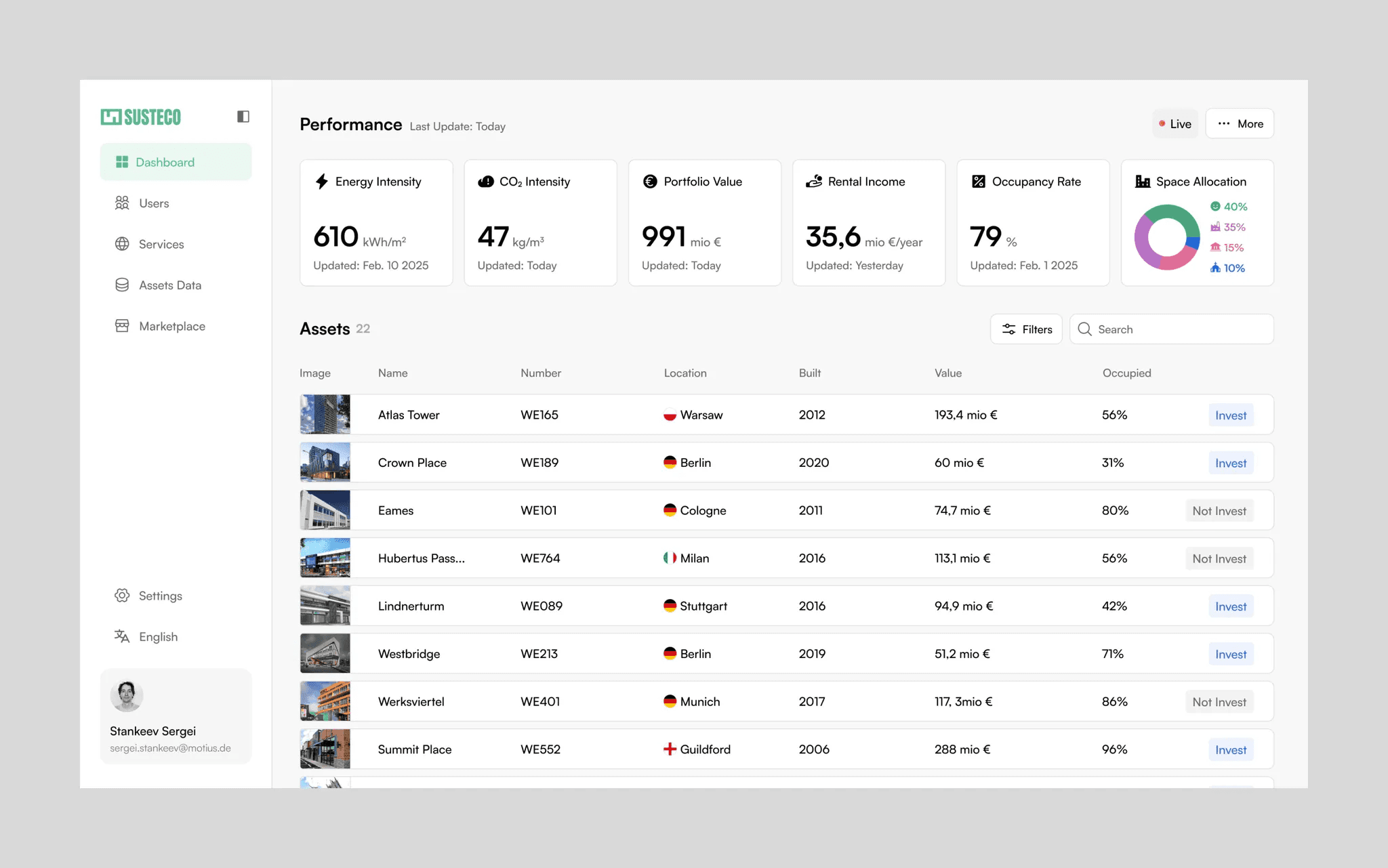Toggle Invest status for Crown Place
The image size is (1388, 868).
(1230, 463)
